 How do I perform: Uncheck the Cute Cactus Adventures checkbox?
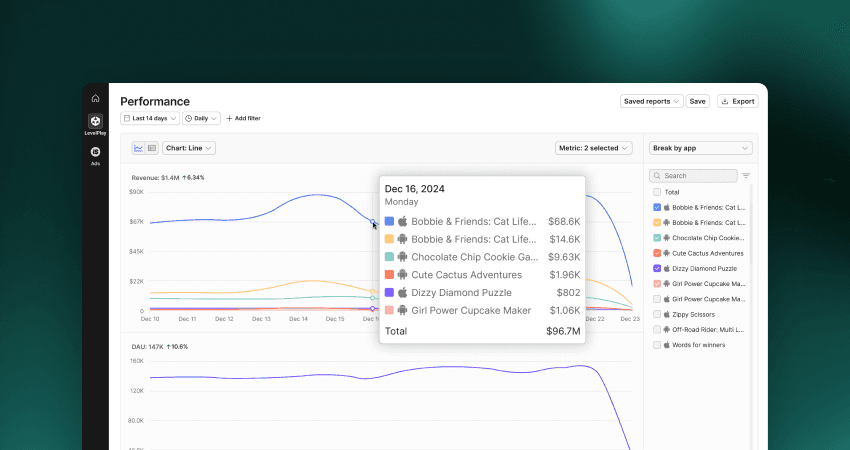point(657,253)
